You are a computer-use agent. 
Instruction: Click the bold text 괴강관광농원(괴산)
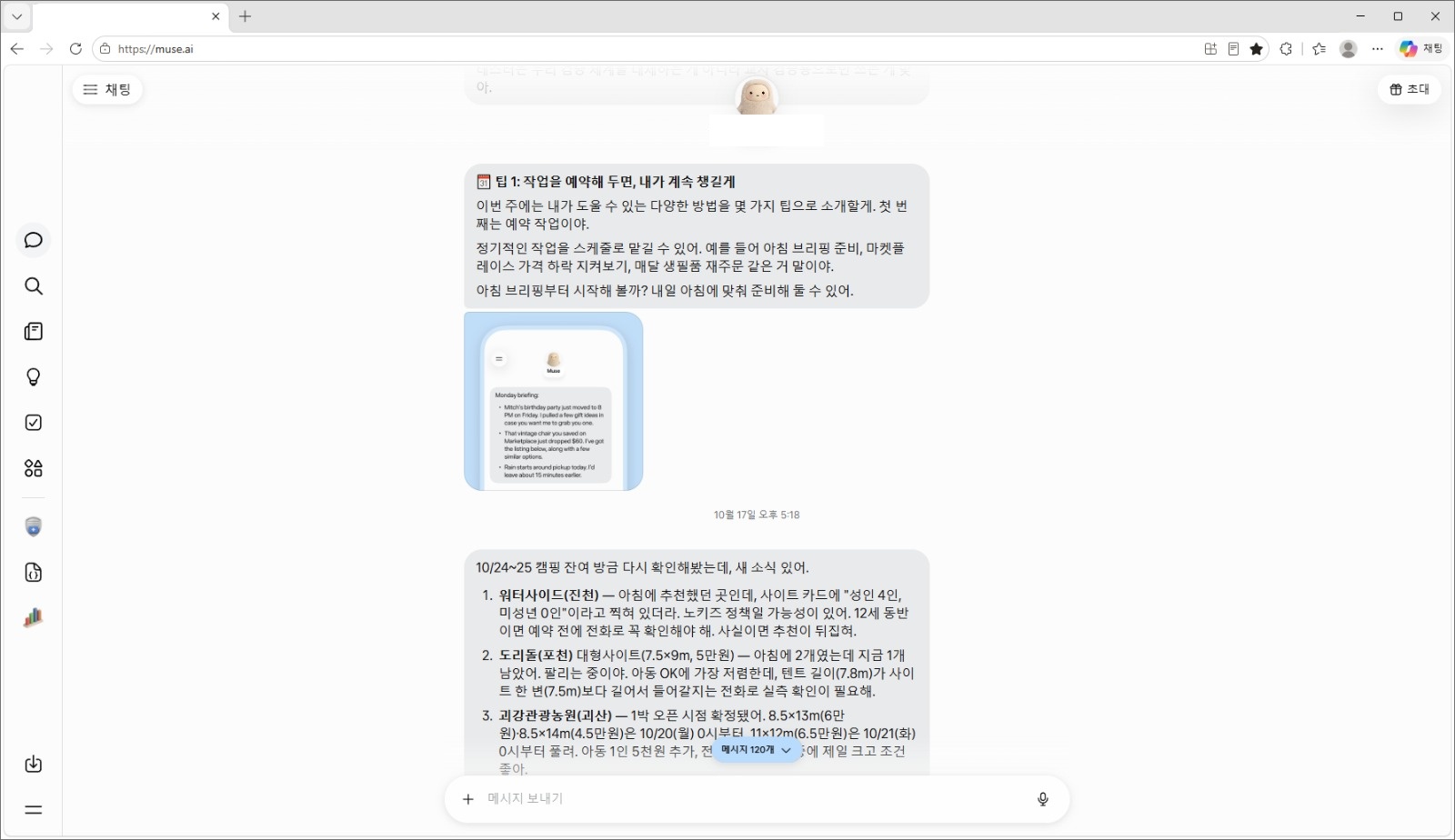tap(556, 715)
